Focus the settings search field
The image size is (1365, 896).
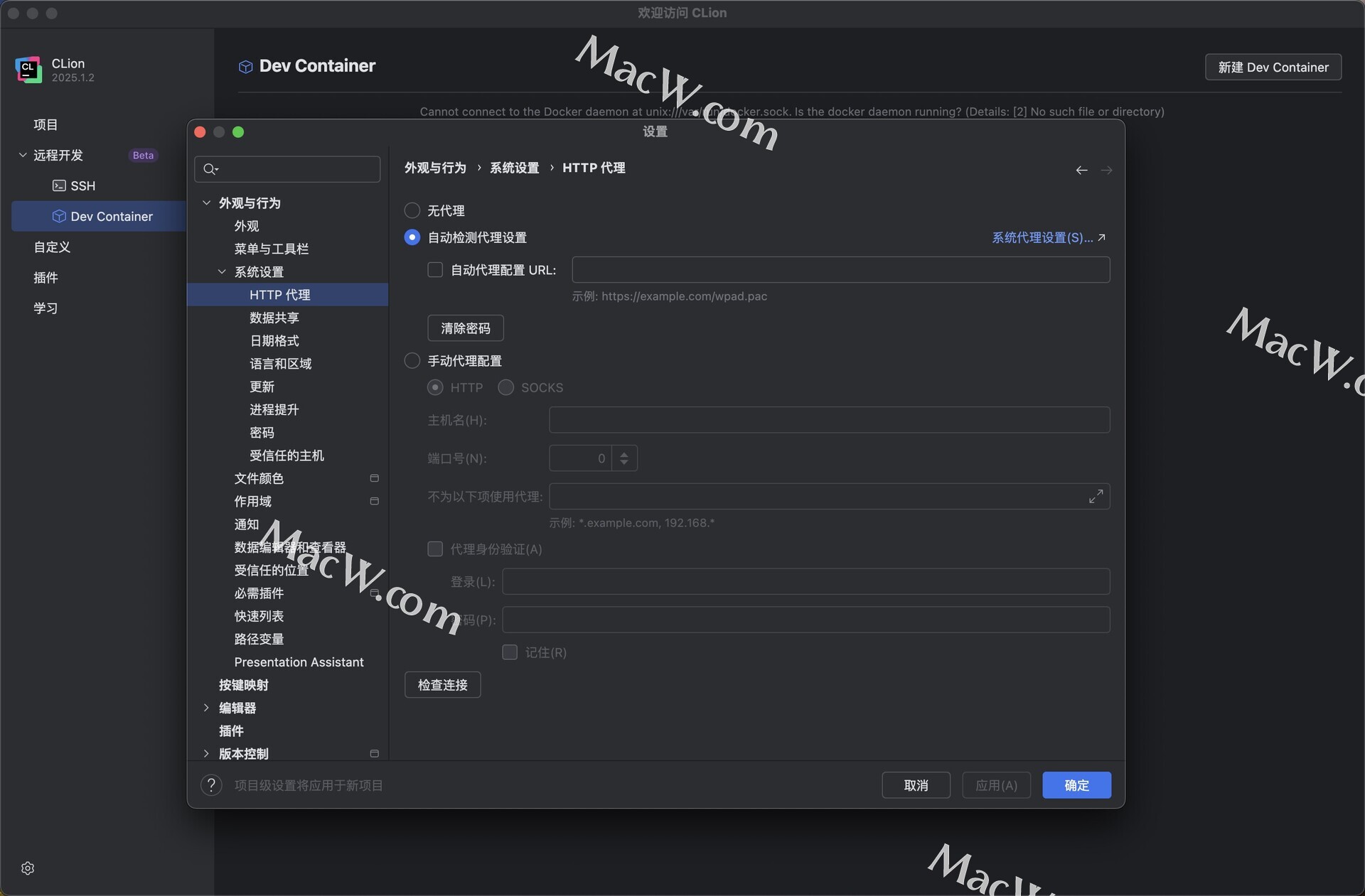pyautogui.click(x=287, y=169)
